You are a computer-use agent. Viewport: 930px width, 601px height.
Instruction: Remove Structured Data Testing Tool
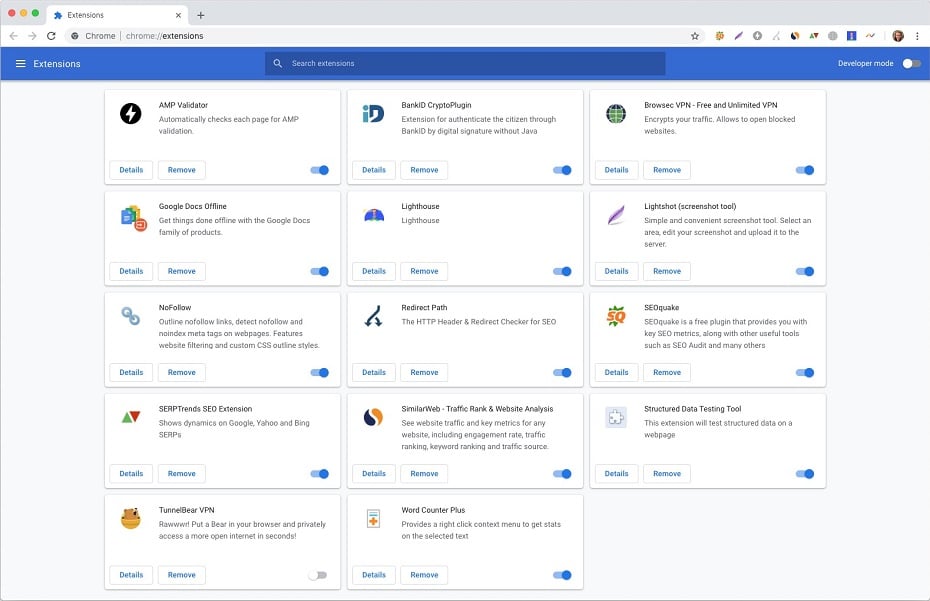(x=667, y=474)
